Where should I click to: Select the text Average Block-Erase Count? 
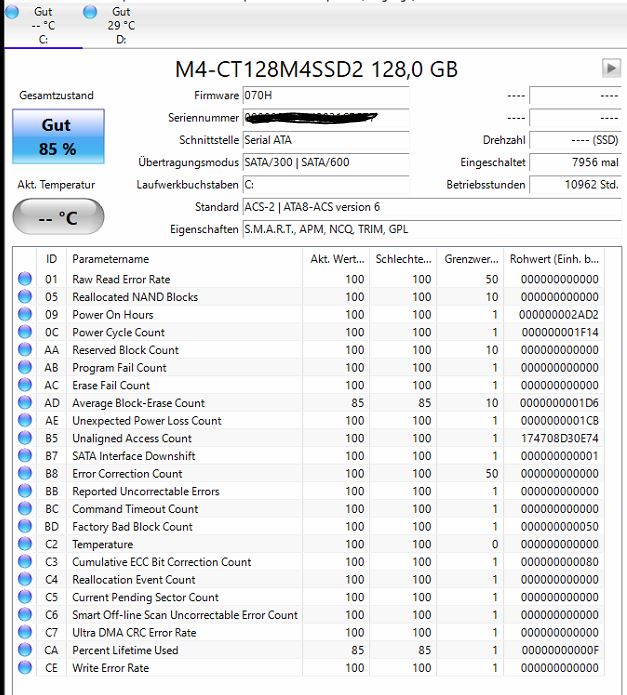[x=138, y=403]
